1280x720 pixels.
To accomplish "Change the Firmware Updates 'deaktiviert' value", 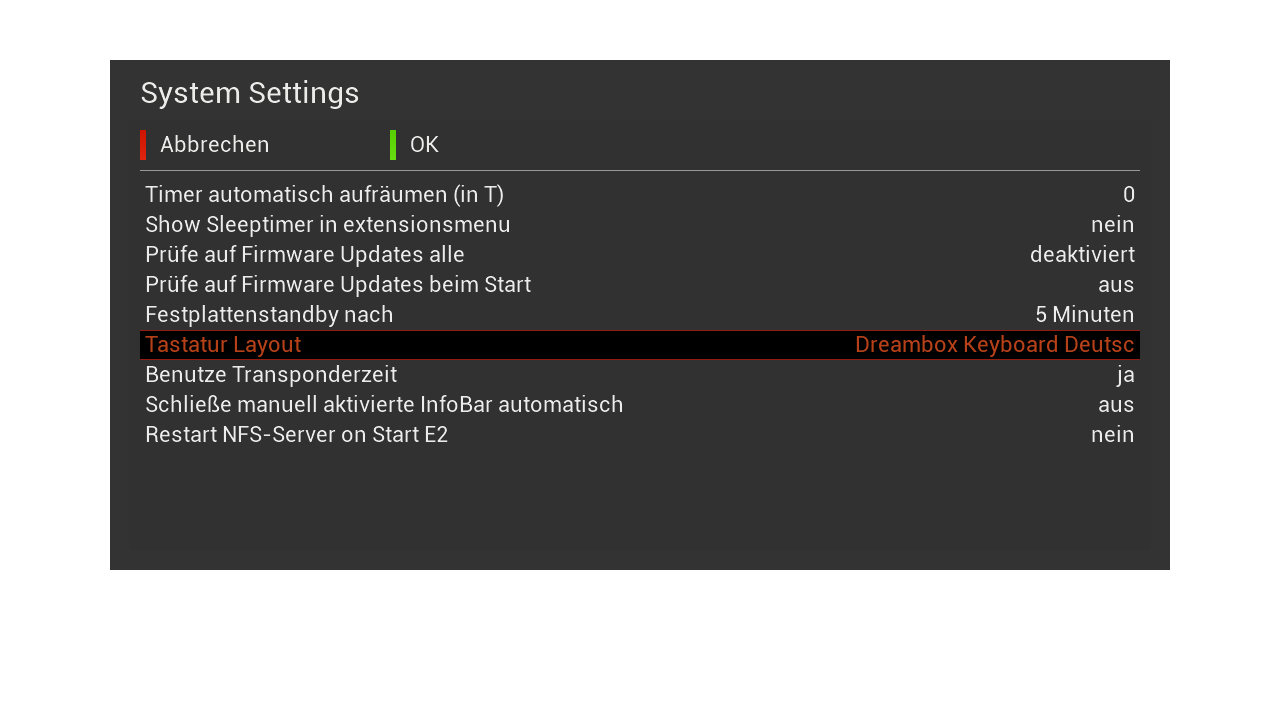I will pyautogui.click(x=1081, y=255).
